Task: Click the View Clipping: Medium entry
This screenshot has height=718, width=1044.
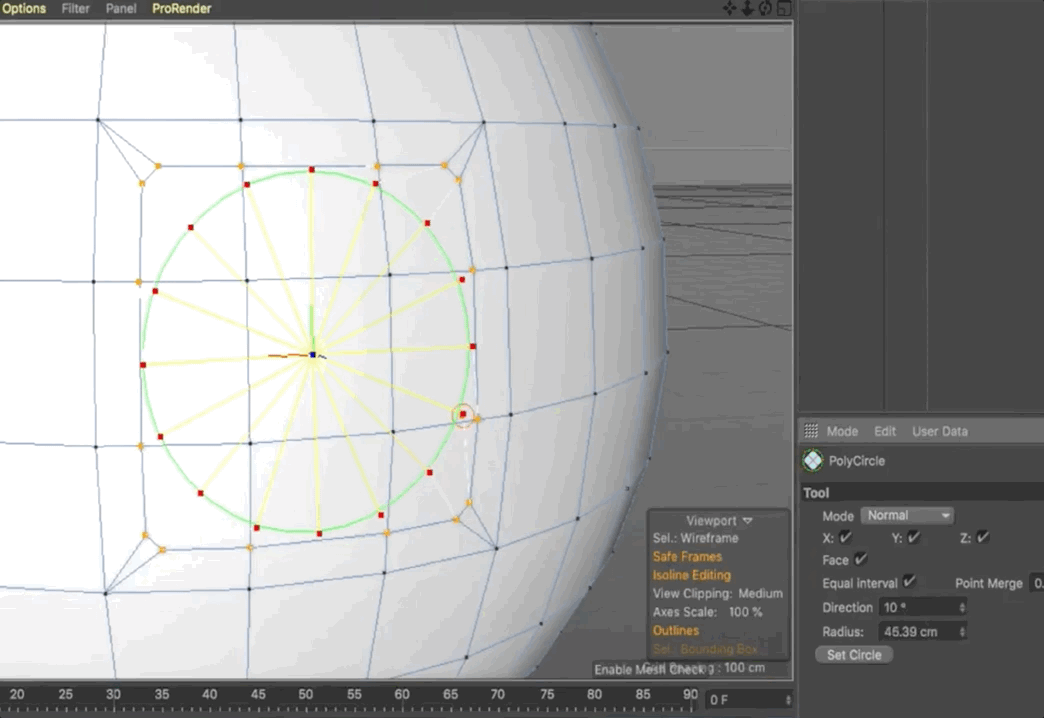Action: click(x=718, y=593)
